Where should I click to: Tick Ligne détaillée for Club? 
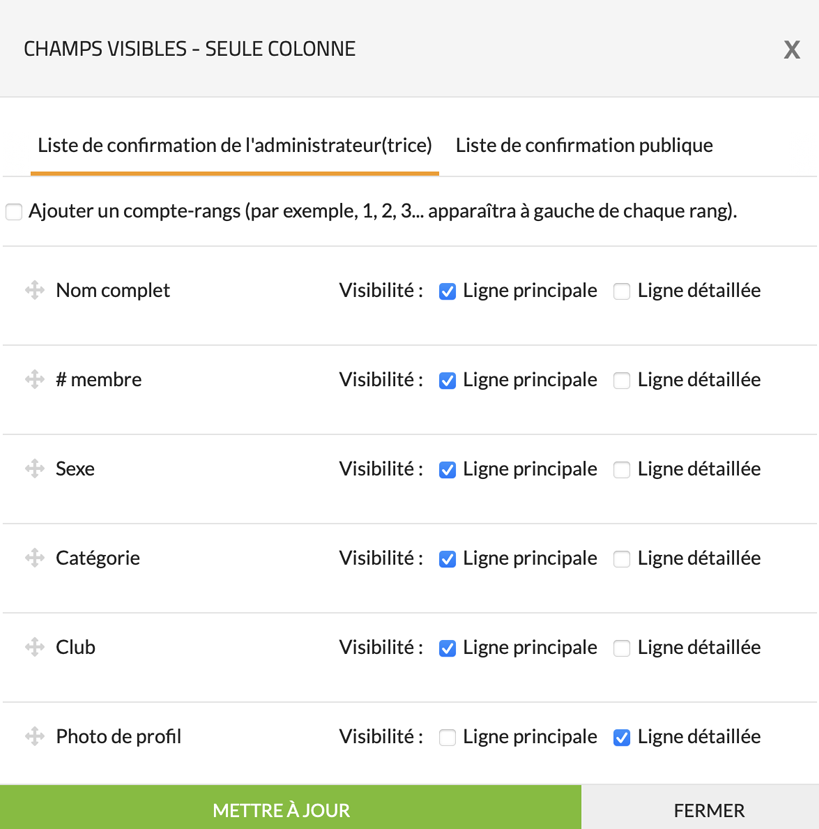point(622,648)
